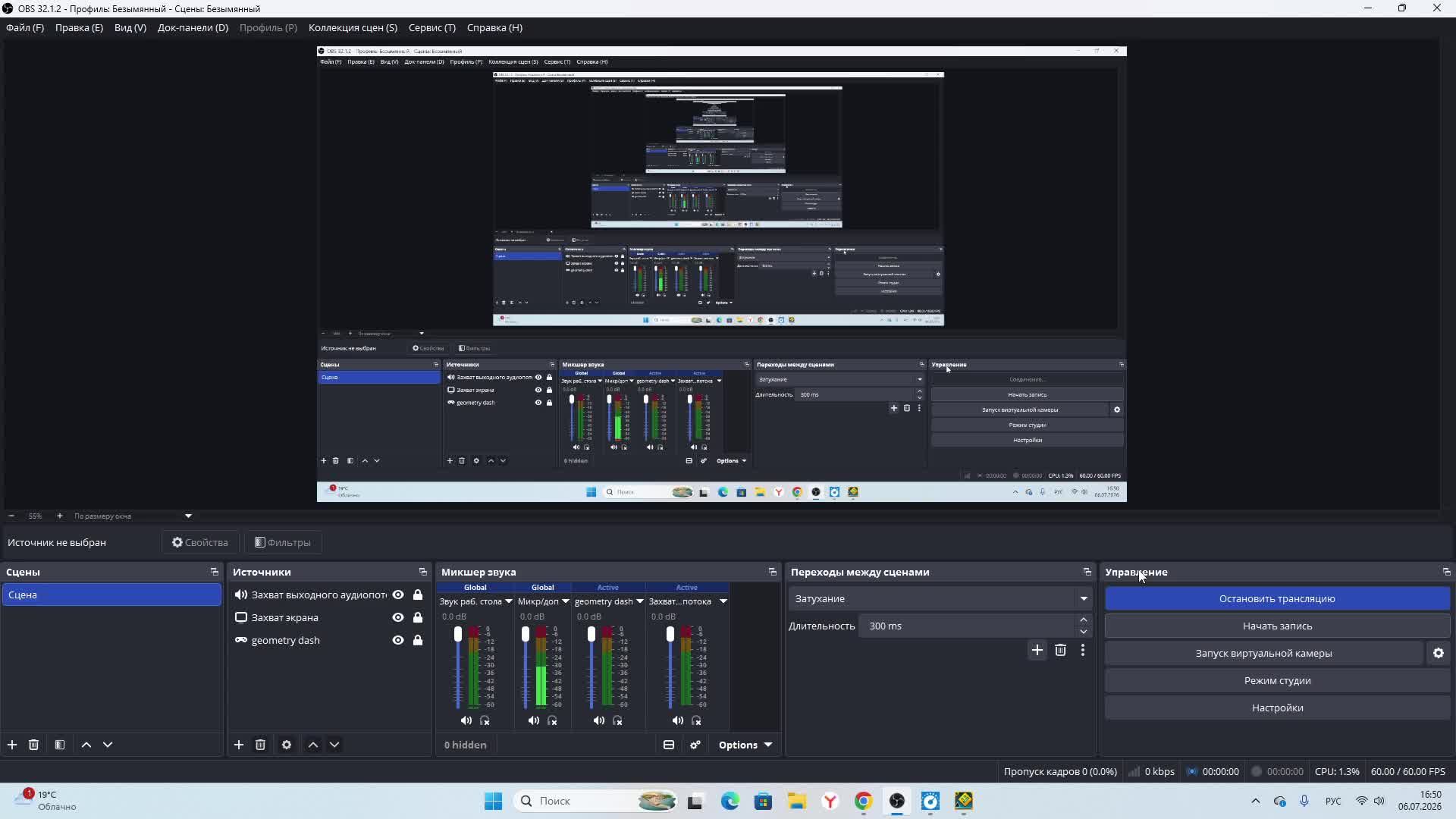Mute the geometry dash audio channel
The image size is (1456, 819).
click(x=599, y=720)
